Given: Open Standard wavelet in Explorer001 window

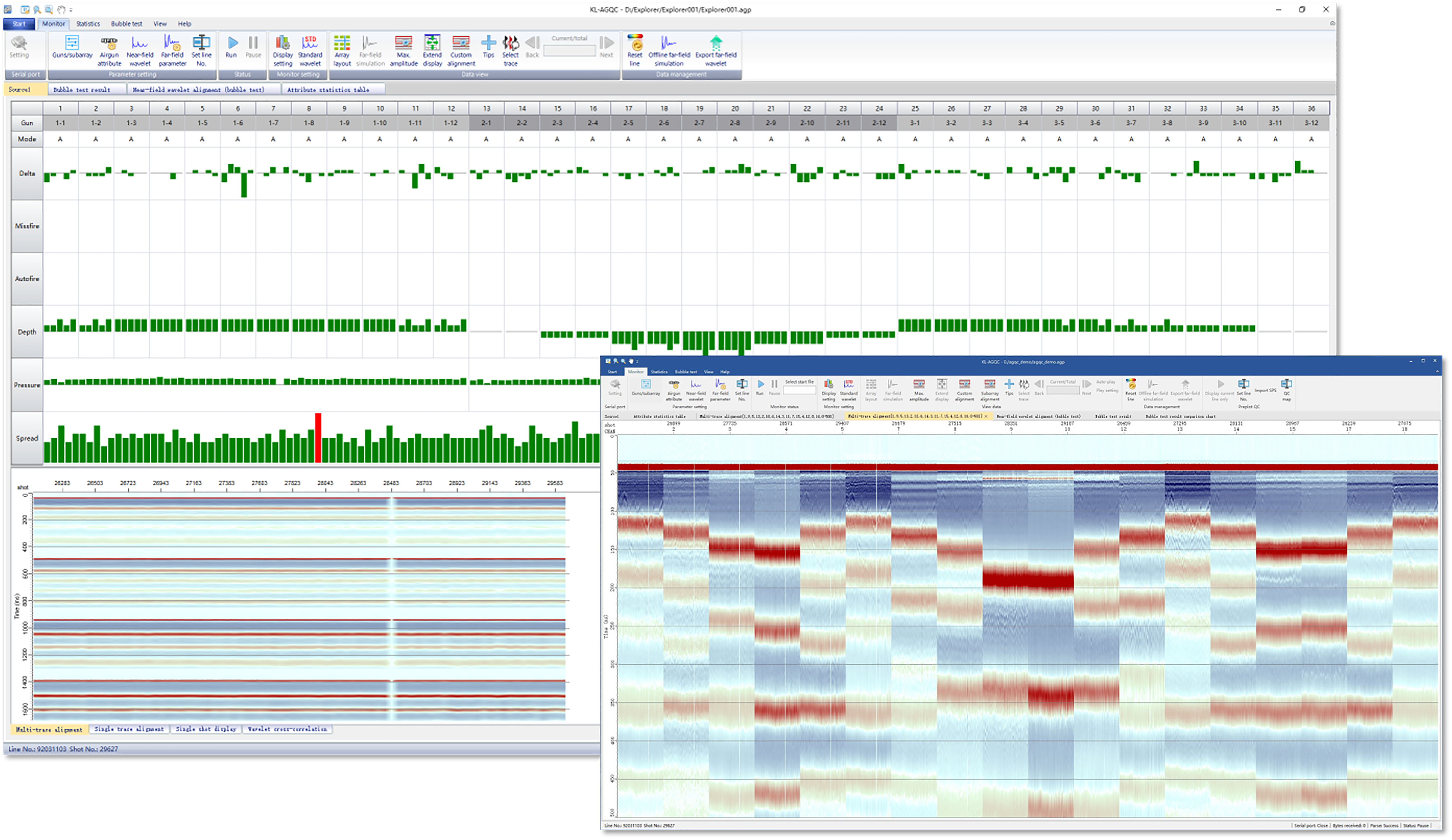Looking at the screenshot, I should click(310, 51).
